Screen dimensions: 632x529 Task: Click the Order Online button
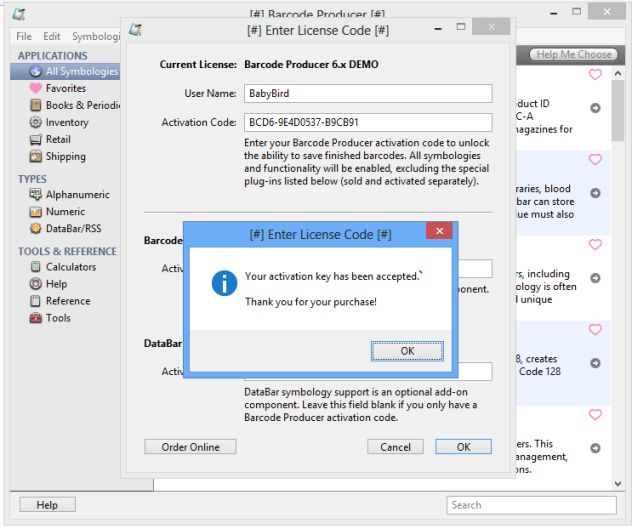point(191,447)
